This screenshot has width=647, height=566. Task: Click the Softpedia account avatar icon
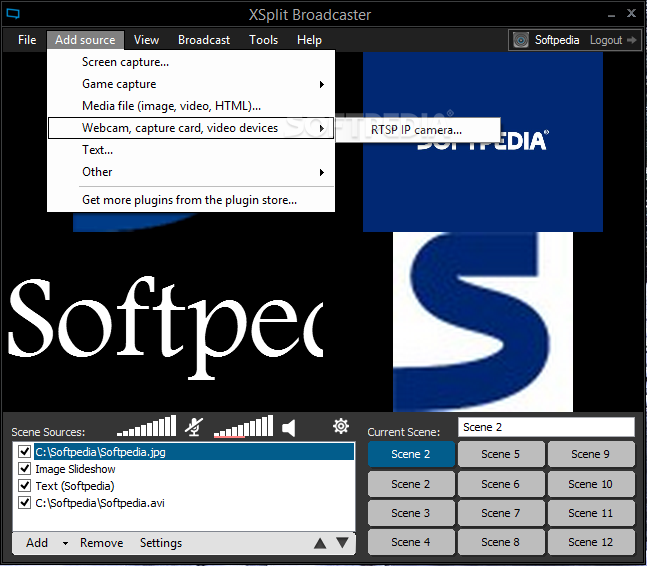(521, 40)
